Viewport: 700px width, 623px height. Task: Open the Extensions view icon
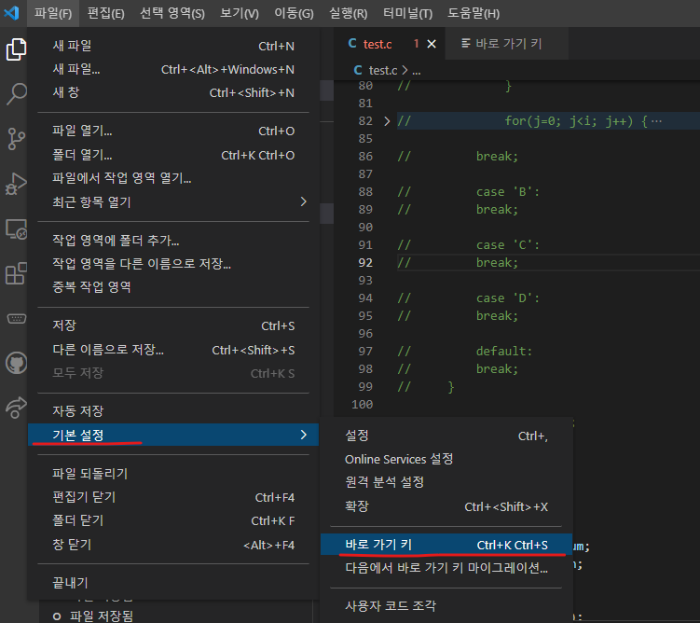[16, 274]
